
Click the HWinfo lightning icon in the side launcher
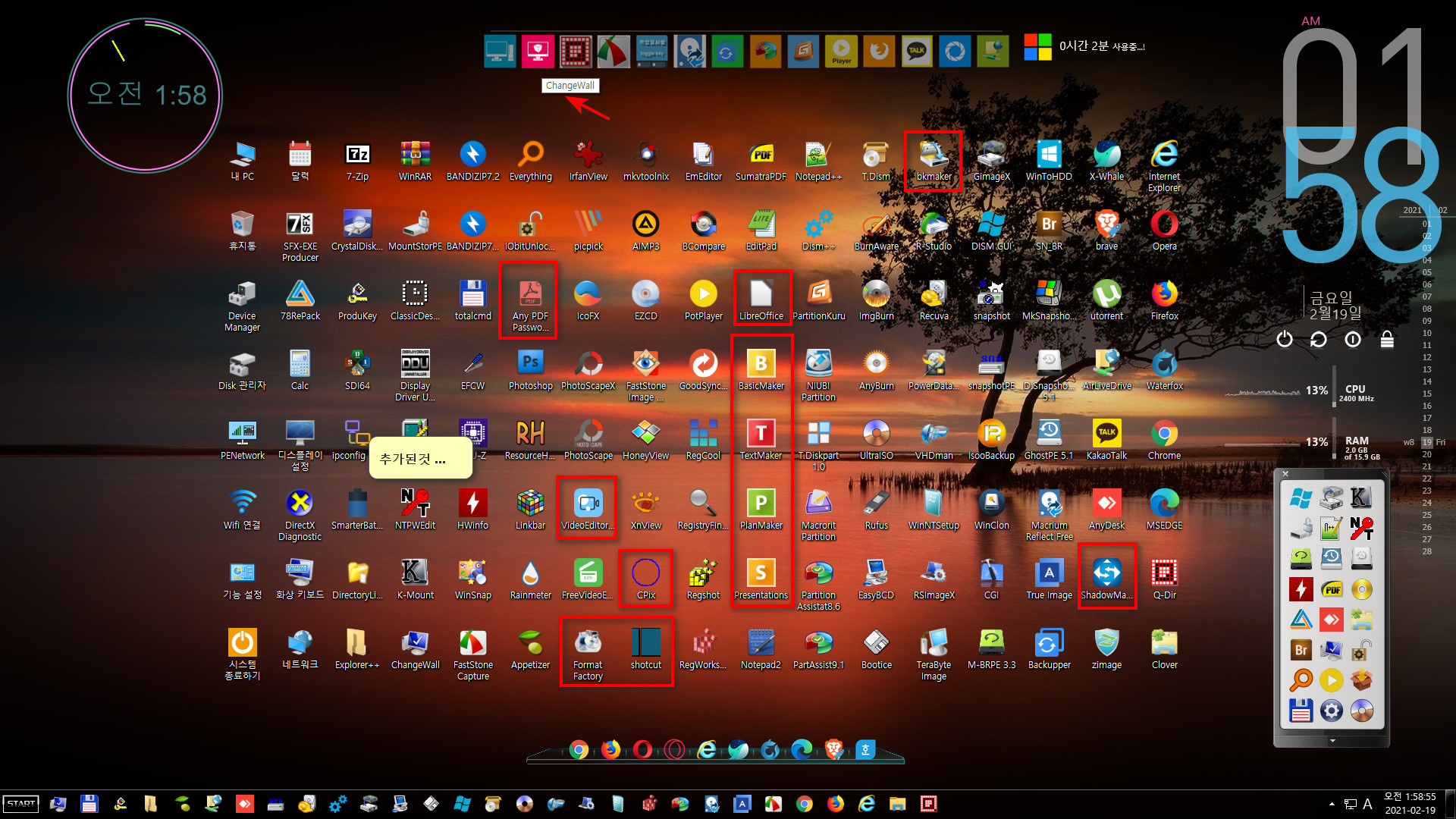1301,589
